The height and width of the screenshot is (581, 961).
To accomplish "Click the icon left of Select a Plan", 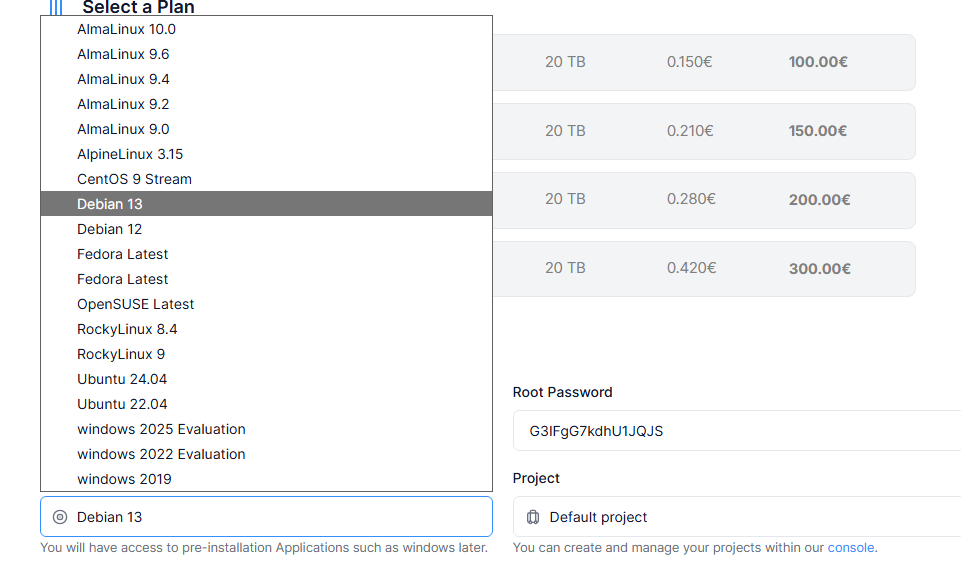I will (56, 8).
